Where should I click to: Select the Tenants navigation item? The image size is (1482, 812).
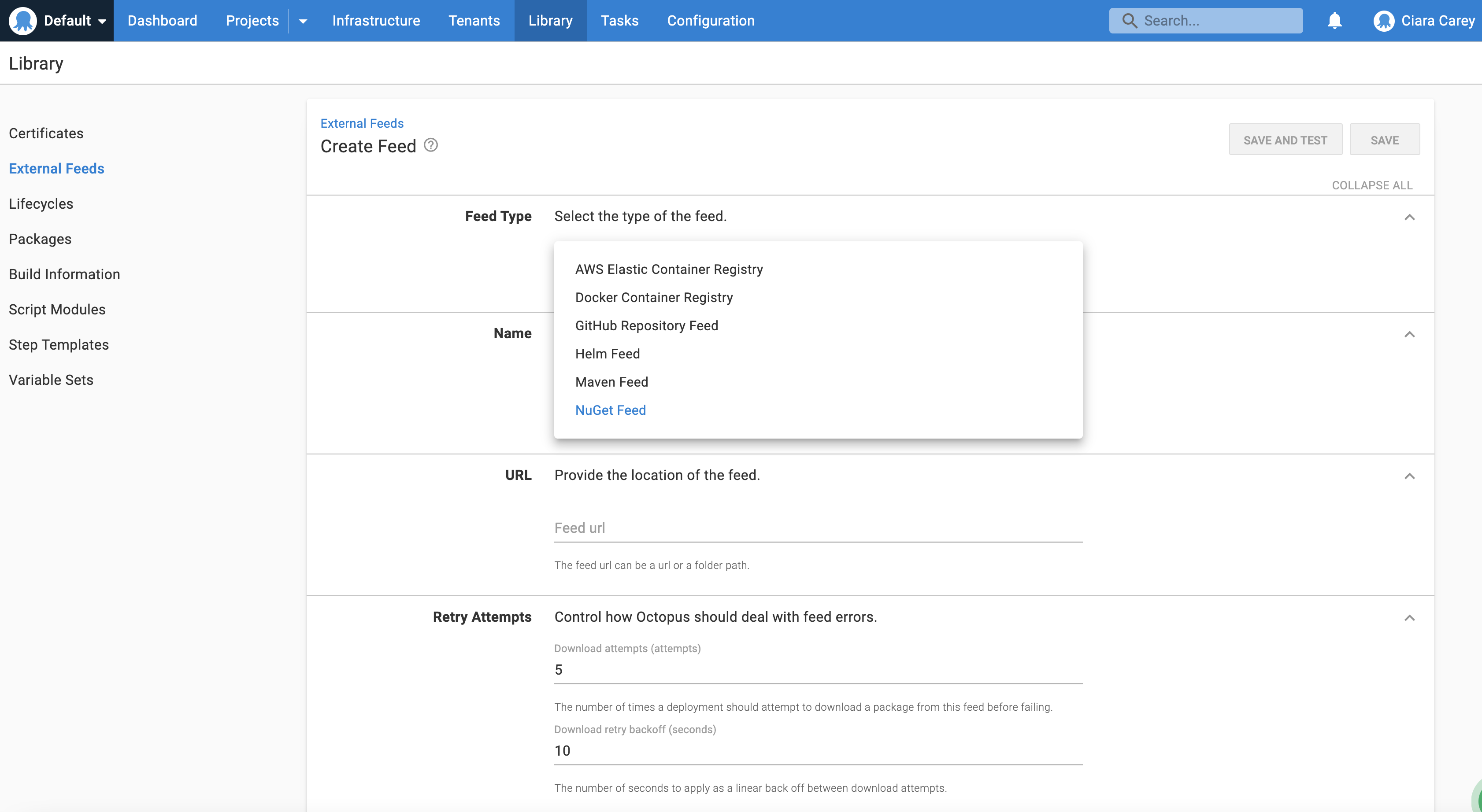click(x=474, y=20)
